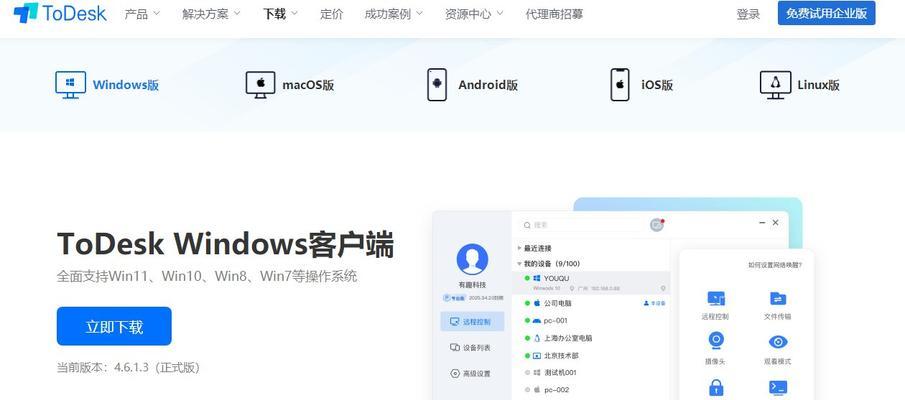Switch to the iOS版 tab
This screenshot has width=905, height=400.
[642, 85]
